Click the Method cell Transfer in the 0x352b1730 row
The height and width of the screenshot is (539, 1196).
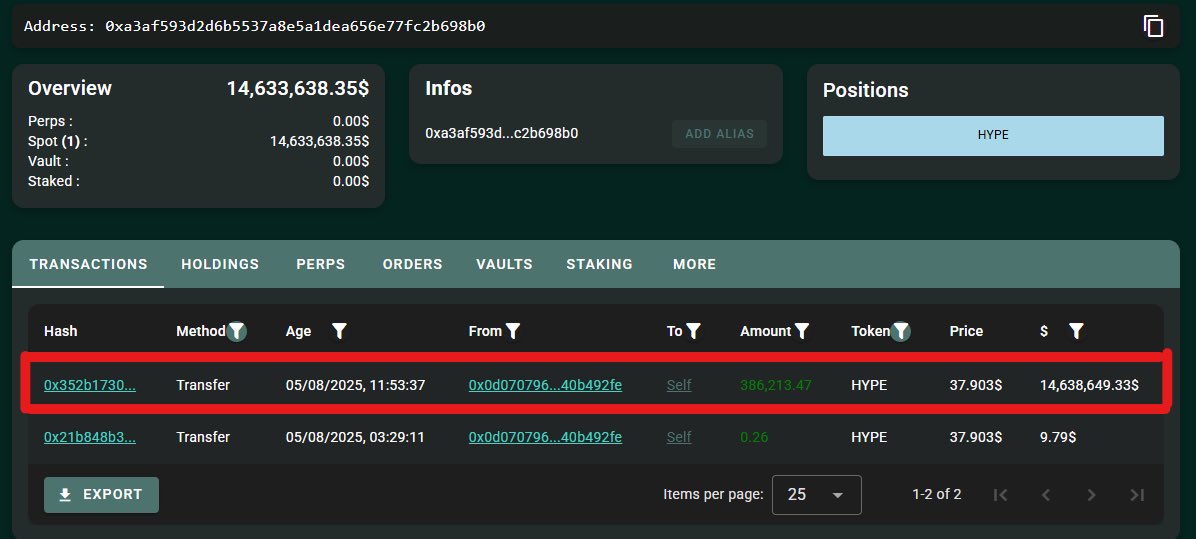click(x=203, y=385)
